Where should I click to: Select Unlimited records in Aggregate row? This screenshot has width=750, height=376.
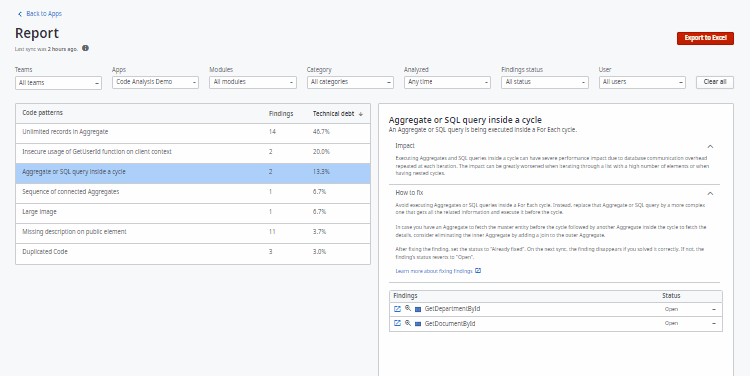click(193, 132)
